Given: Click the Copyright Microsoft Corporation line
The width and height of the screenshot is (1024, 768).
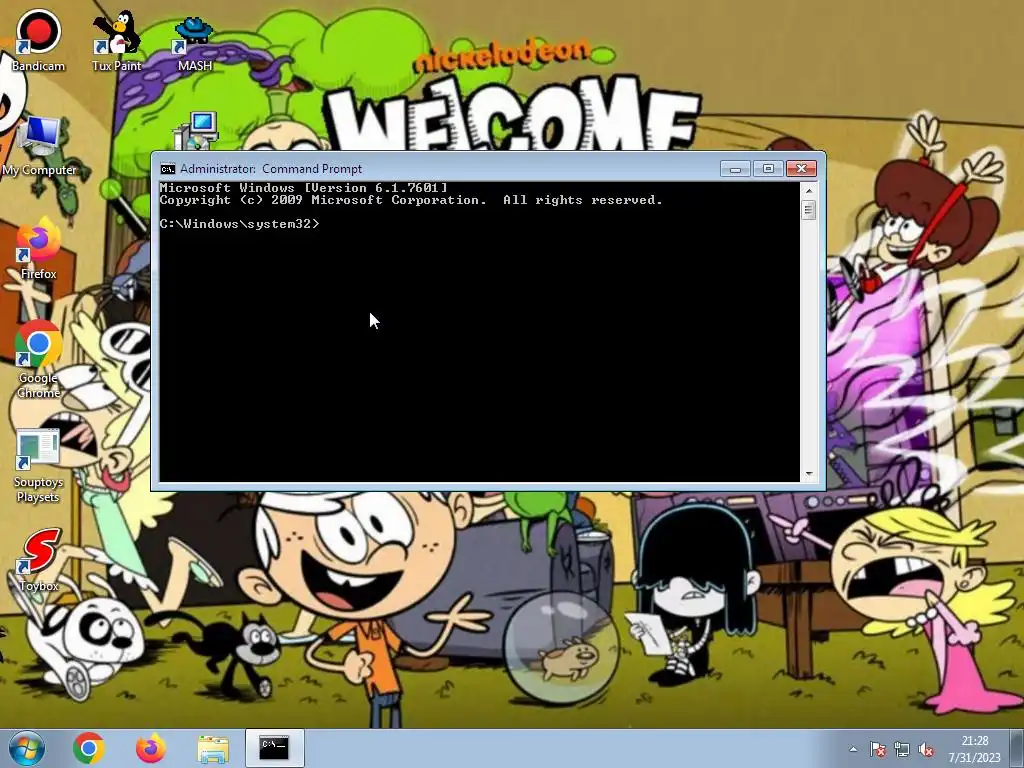Looking at the screenshot, I should coord(411,200).
